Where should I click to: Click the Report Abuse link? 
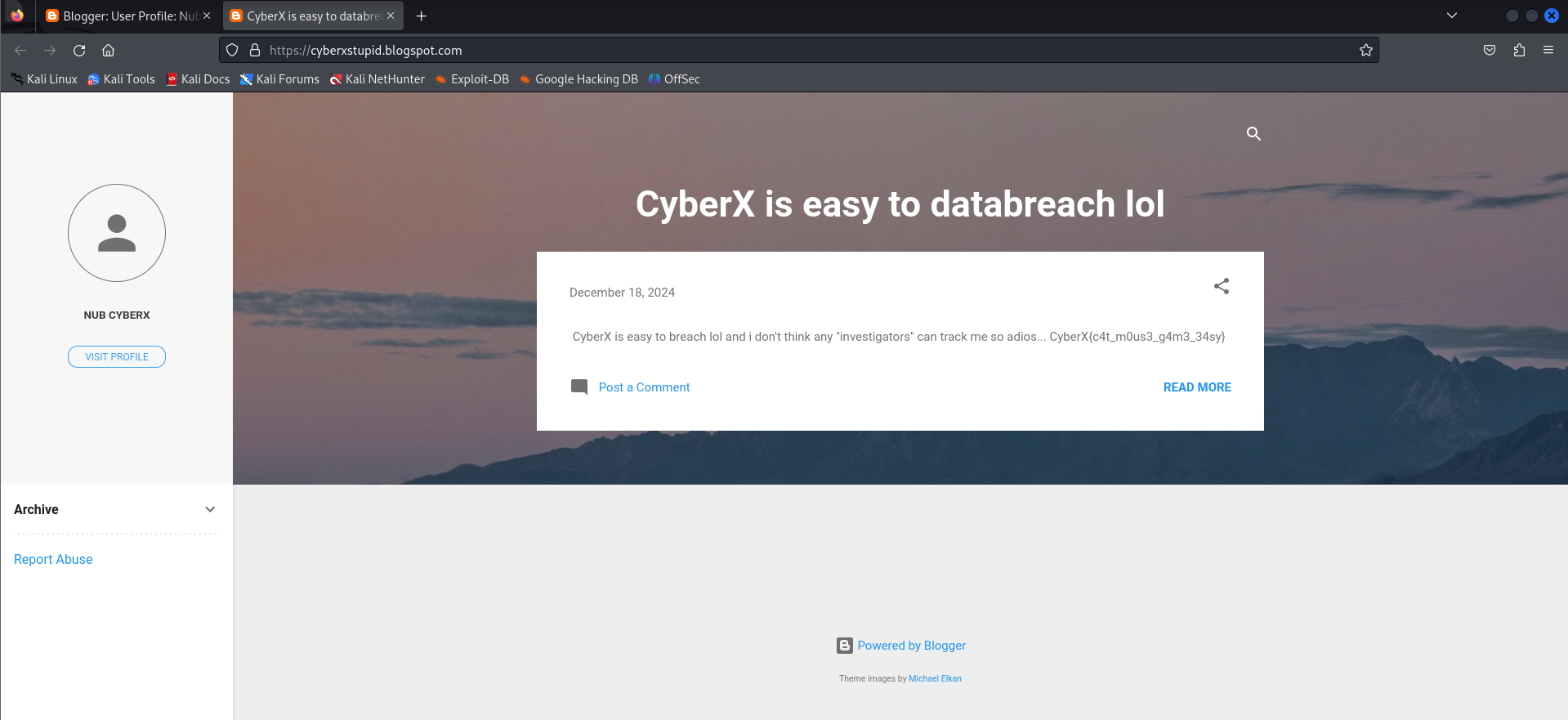pyautogui.click(x=53, y=559)
